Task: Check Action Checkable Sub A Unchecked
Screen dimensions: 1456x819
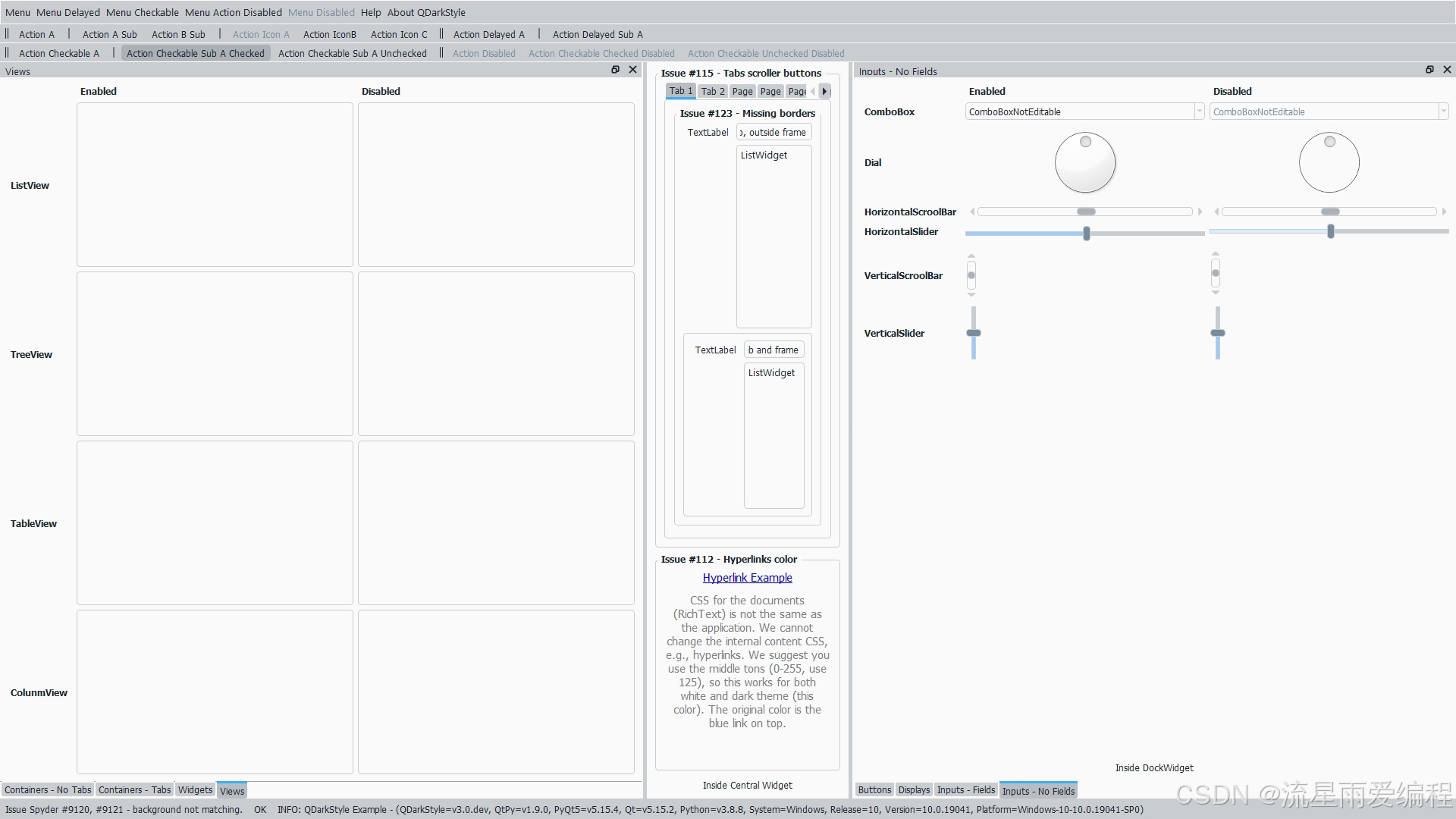Action: [x=352, y=53]
